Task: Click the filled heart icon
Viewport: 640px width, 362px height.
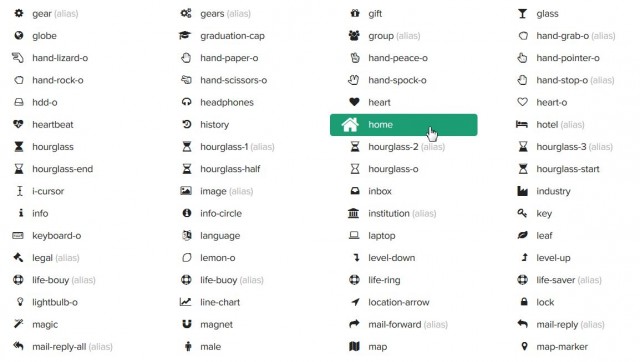Action: click(354, 102)
